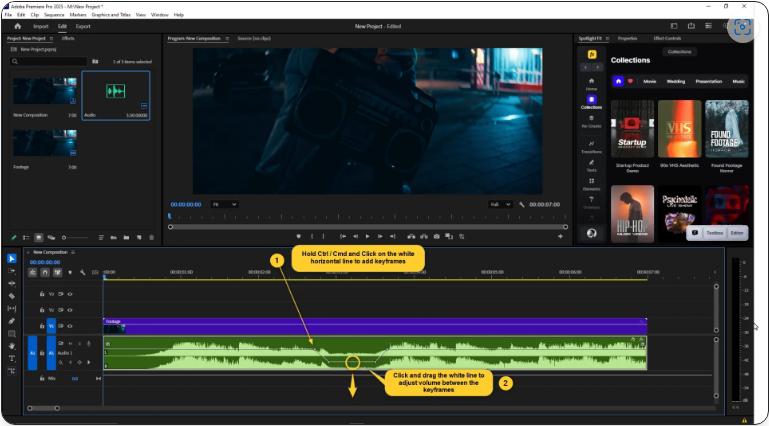The image size is (769, 426).
Task: Click the captions track options icon
Action: pyautogui.click(x=95, y=272)
